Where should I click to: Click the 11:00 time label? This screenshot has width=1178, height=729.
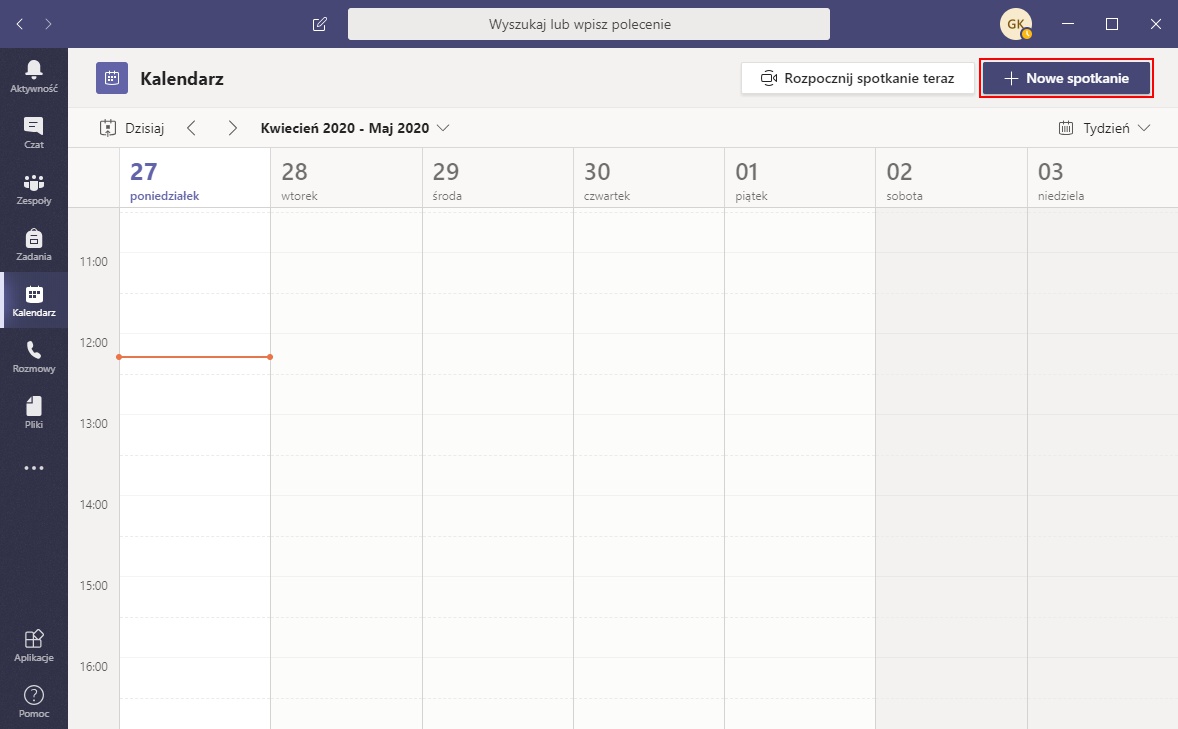point(94,262)
